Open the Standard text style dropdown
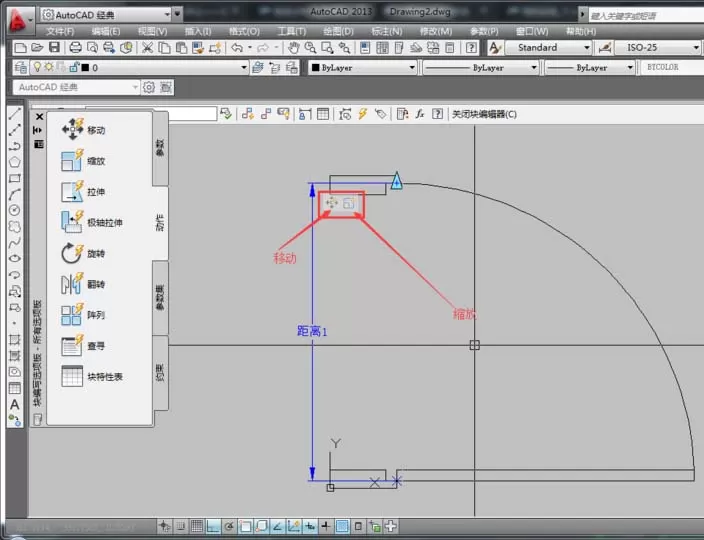The width and height of the screenshot is (704, 540). pyautogui.click(x=548, y=48)
